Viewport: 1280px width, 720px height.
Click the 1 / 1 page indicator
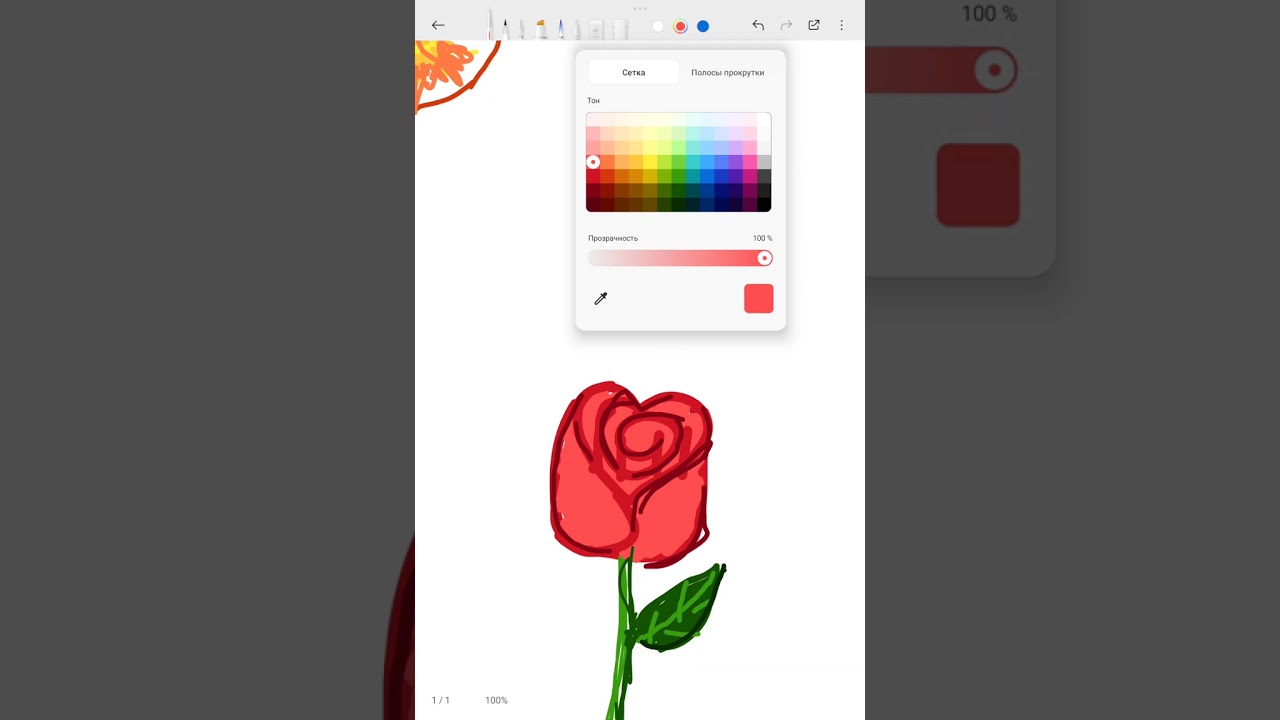pos(441,700)
